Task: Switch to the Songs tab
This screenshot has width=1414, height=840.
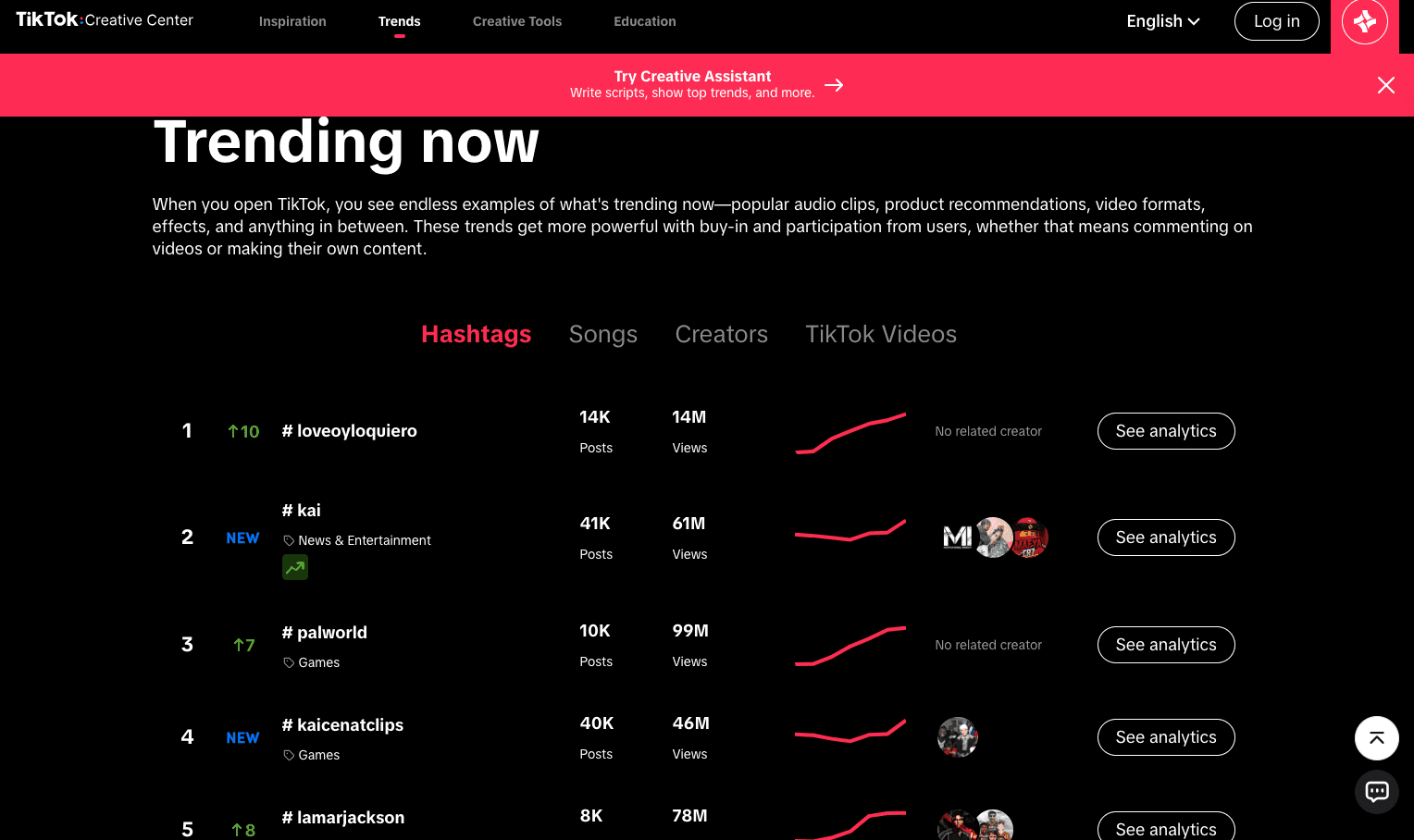Action: click(602, 334)
